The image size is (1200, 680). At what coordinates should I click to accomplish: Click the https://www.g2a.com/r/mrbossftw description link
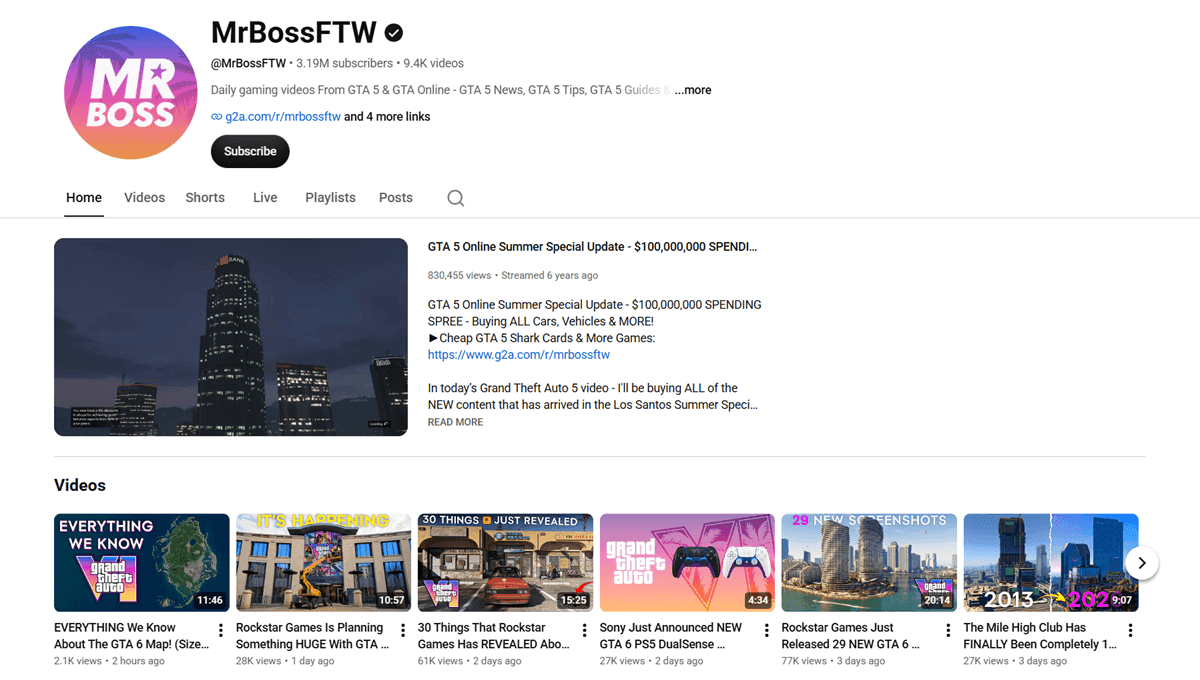coord(519,355)
